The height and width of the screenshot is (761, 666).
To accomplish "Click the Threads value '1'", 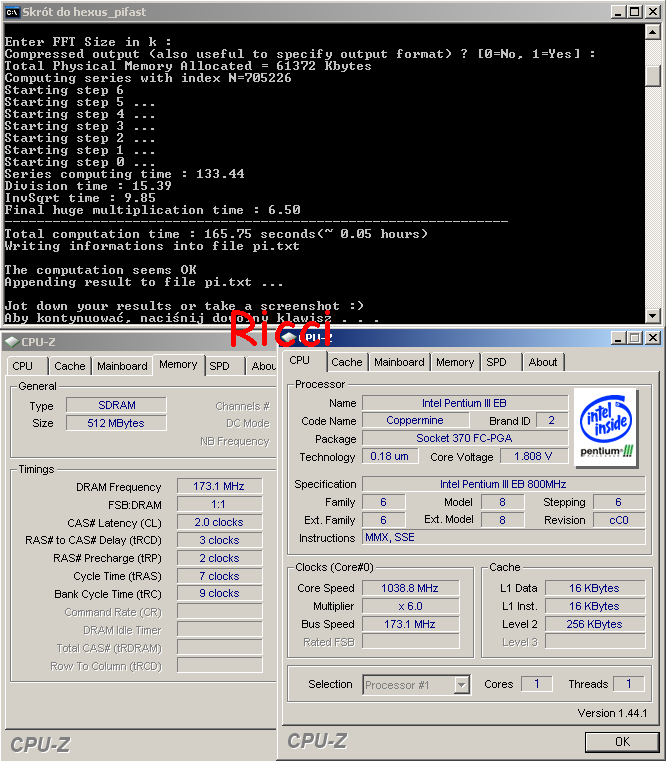I will pyautogui.click(x=629, y=684).
